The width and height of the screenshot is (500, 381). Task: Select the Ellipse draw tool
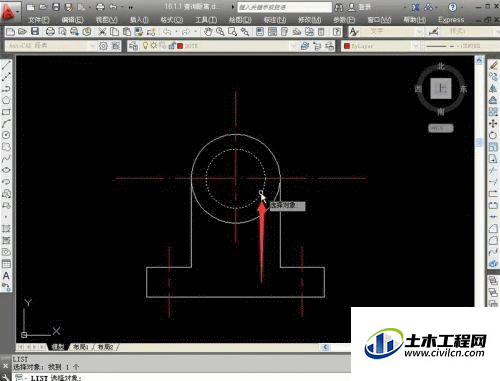6,170
